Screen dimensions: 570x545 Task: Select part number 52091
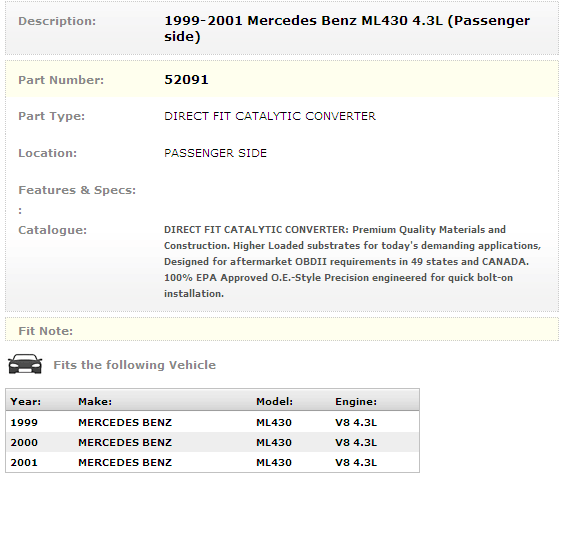click(186, 80)
